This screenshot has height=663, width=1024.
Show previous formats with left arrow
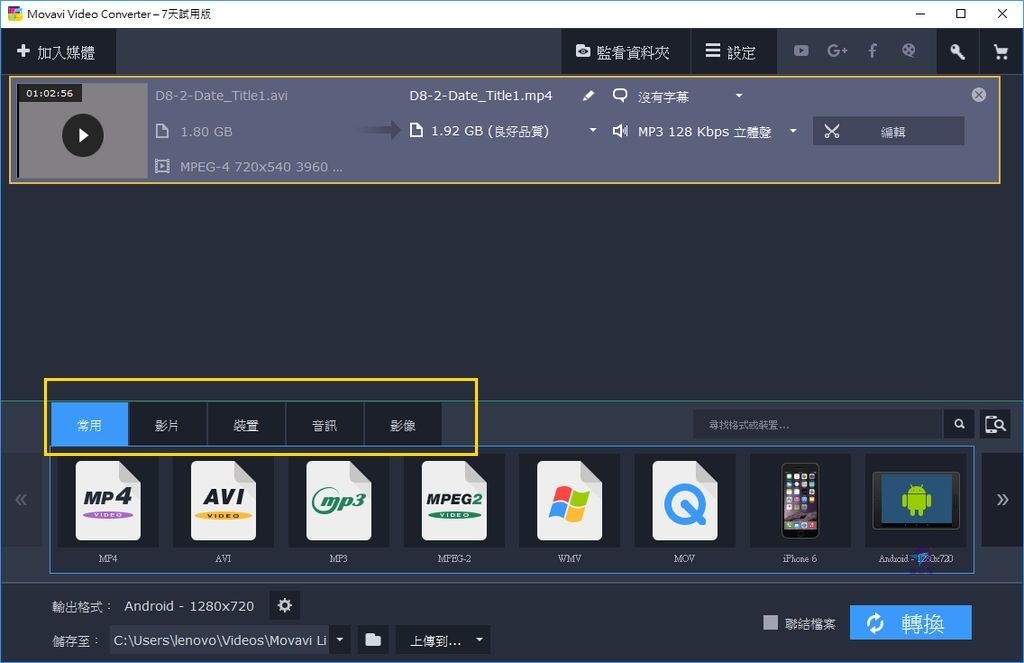click(x=21, y=500)
